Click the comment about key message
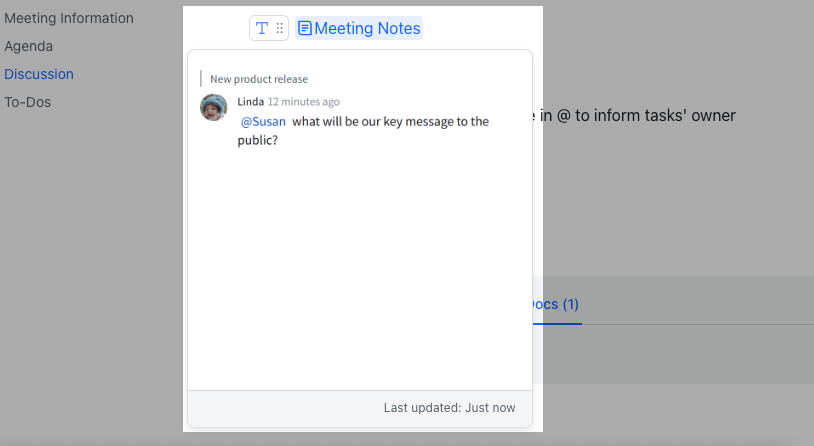The width and height of the screenshot is (814, 446). (x=390, y=122)
